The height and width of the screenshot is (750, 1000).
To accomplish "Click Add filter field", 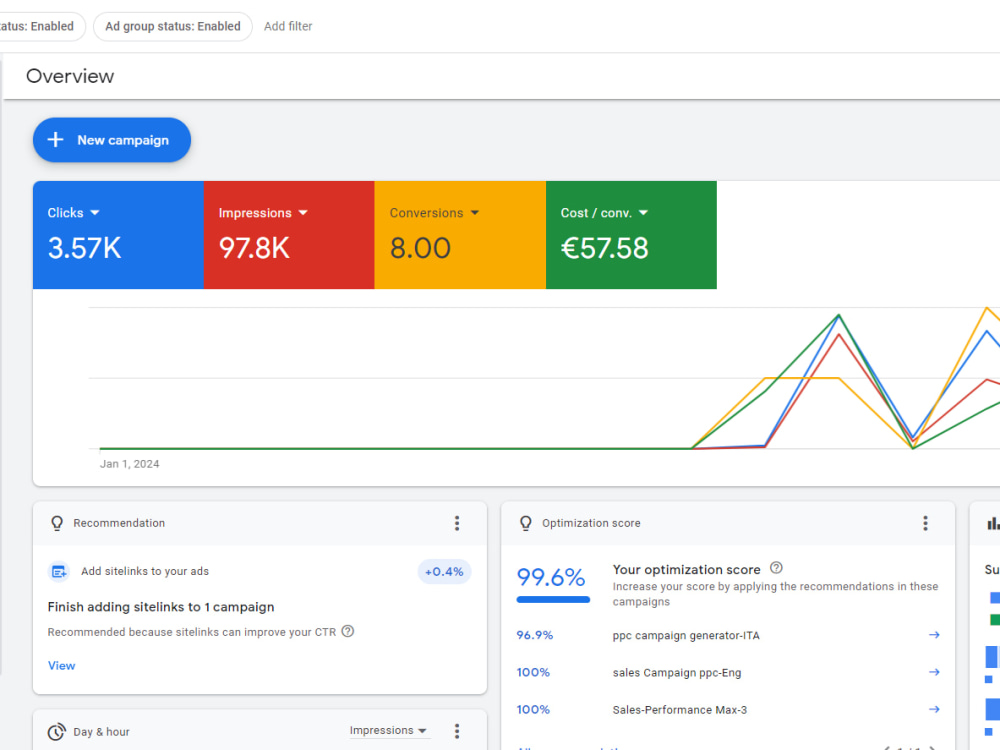I will coord(288,26).
